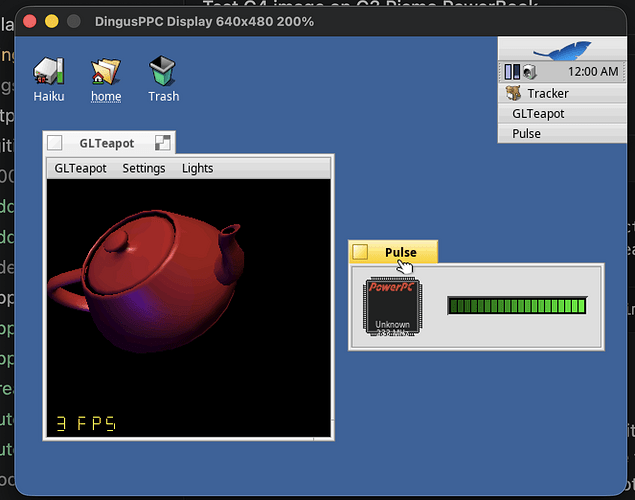Viewport: 635px width, 500px height.
Task: Click the Pulse window close square
Action: coord(360,252)
